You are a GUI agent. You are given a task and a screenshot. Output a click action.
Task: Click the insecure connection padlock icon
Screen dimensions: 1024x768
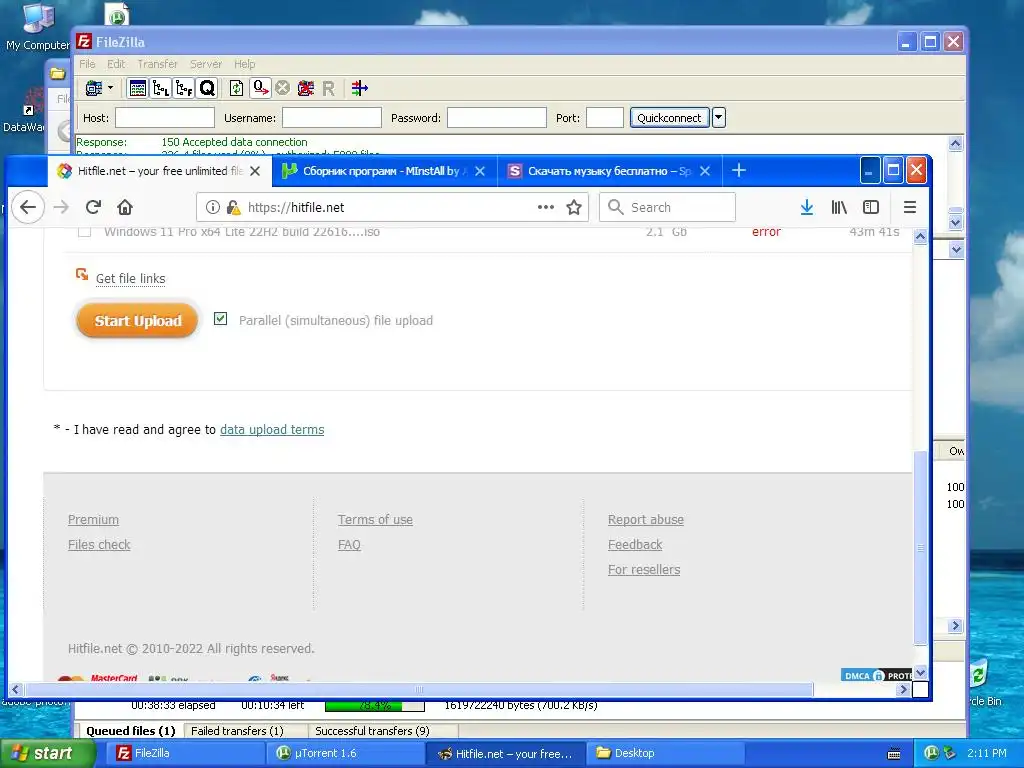[x=233, y=207]
